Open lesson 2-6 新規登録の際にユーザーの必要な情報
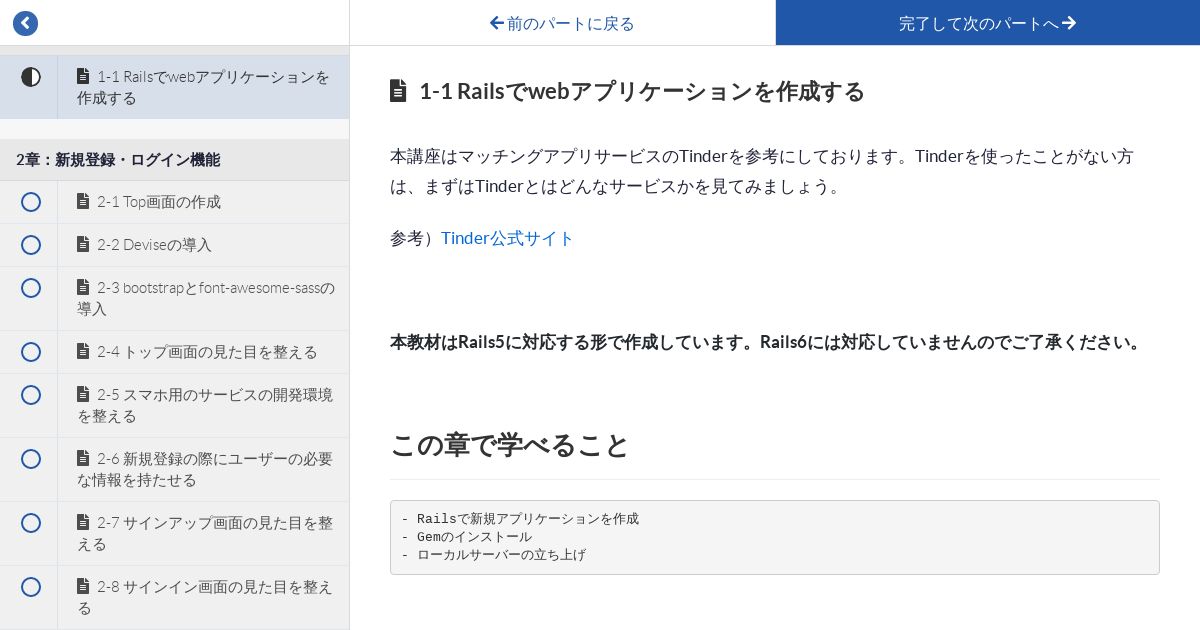The image size is (1200, 630). (205, 469)
